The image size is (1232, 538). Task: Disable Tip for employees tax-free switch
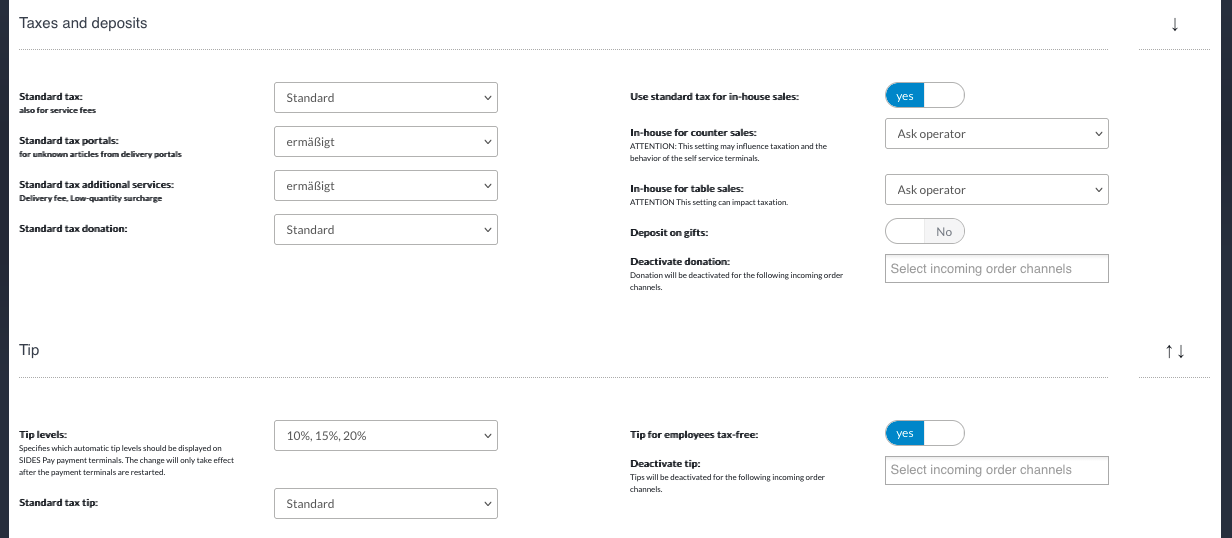click(924, 433)
